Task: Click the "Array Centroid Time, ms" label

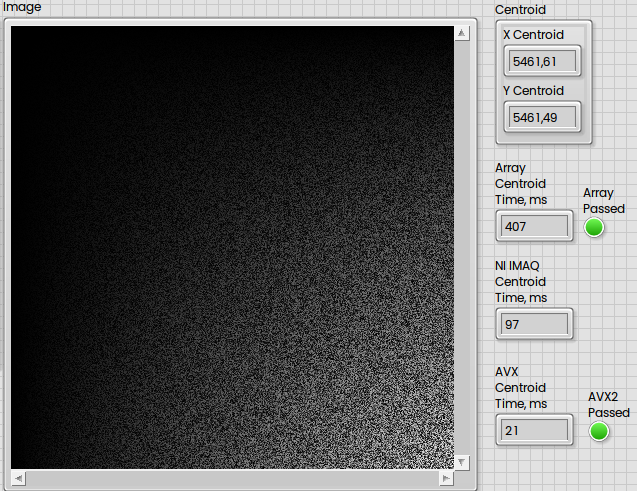Action: tap(521, 184)
